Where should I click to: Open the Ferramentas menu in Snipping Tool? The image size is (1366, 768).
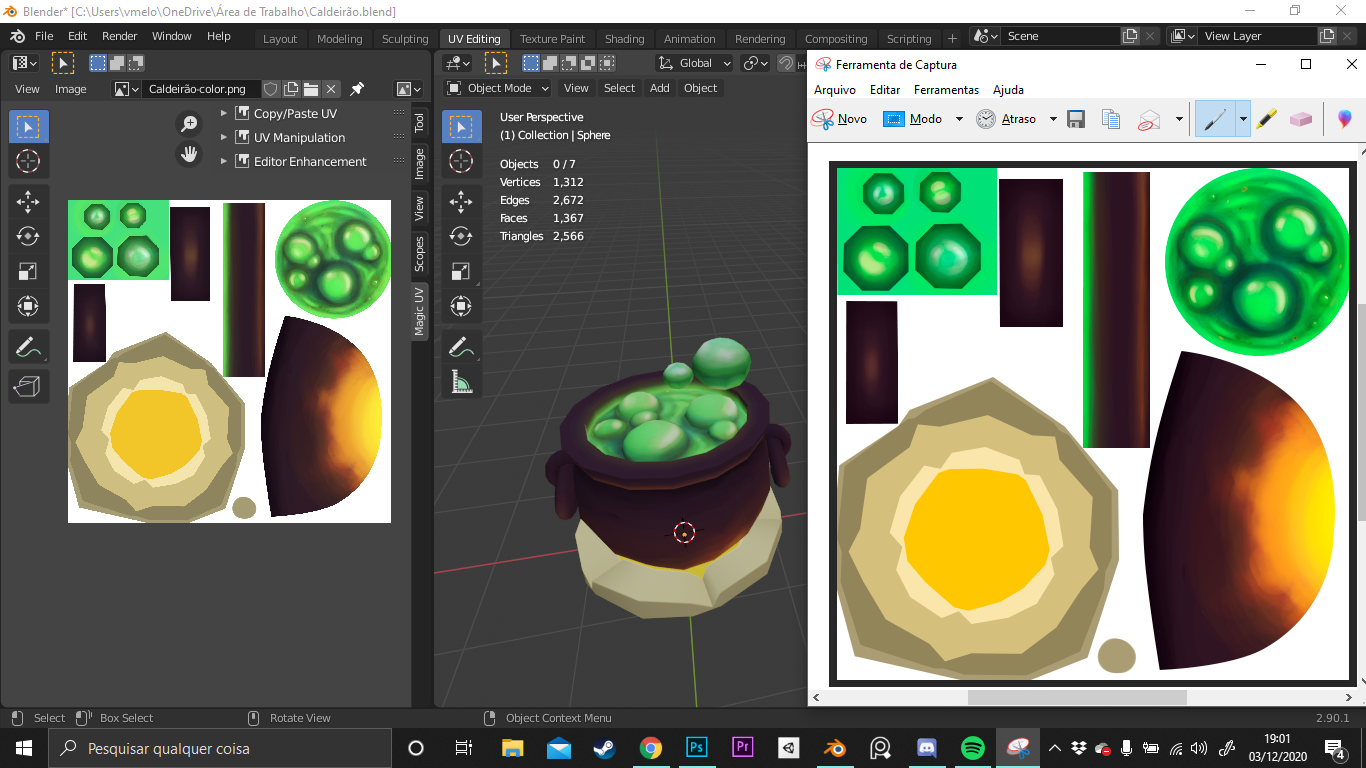click(946, 90)
